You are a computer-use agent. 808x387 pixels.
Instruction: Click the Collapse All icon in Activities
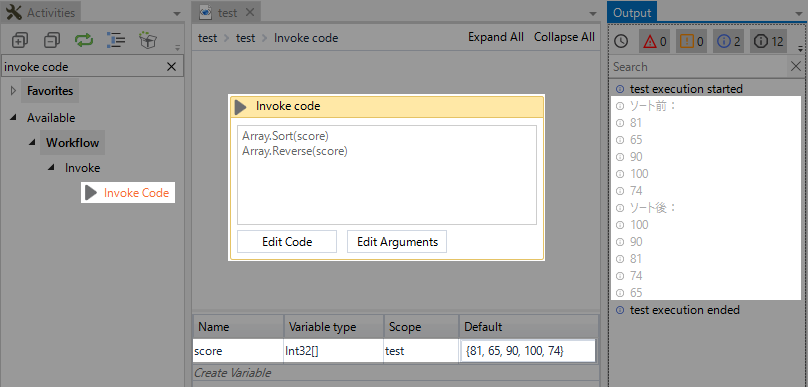(x=52, y=40)
